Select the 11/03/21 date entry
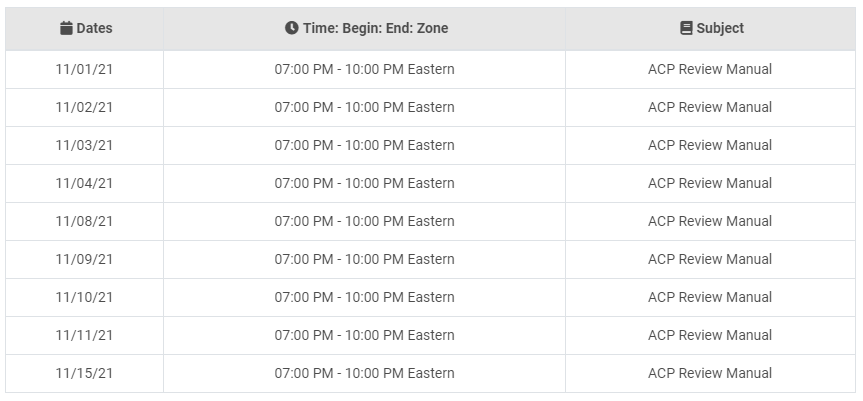 point(85,145)
